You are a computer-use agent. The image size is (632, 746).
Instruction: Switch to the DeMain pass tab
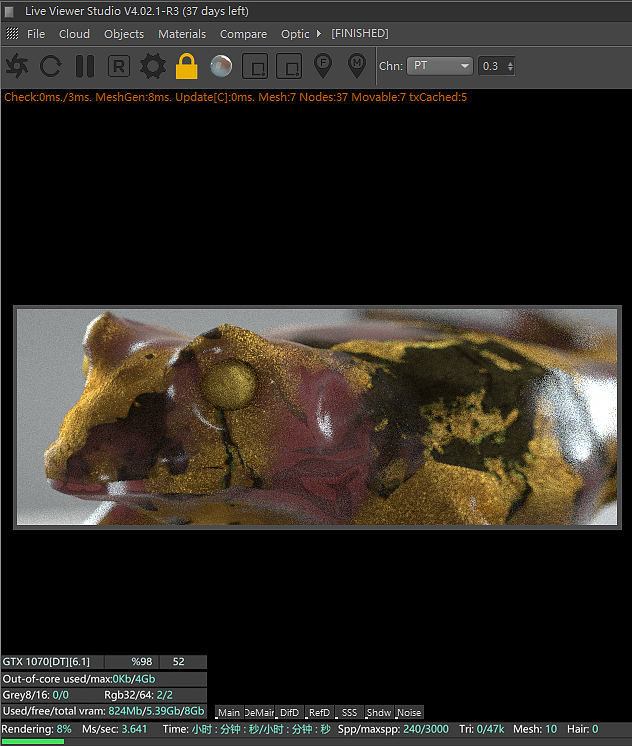coord(259,712)
